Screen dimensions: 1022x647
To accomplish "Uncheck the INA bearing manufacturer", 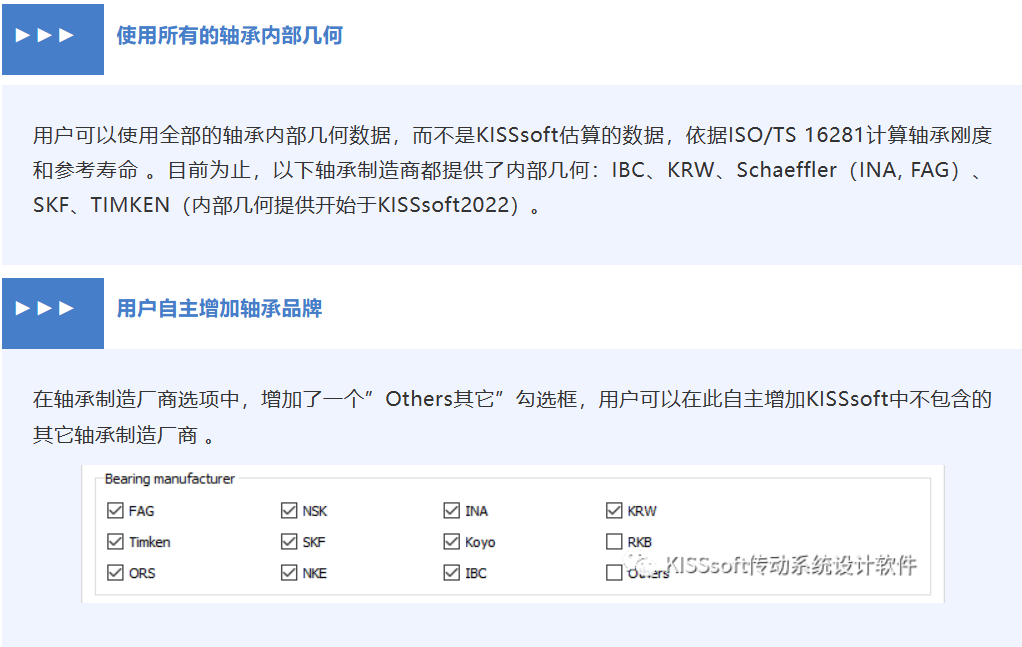I will tap(452, 510).
